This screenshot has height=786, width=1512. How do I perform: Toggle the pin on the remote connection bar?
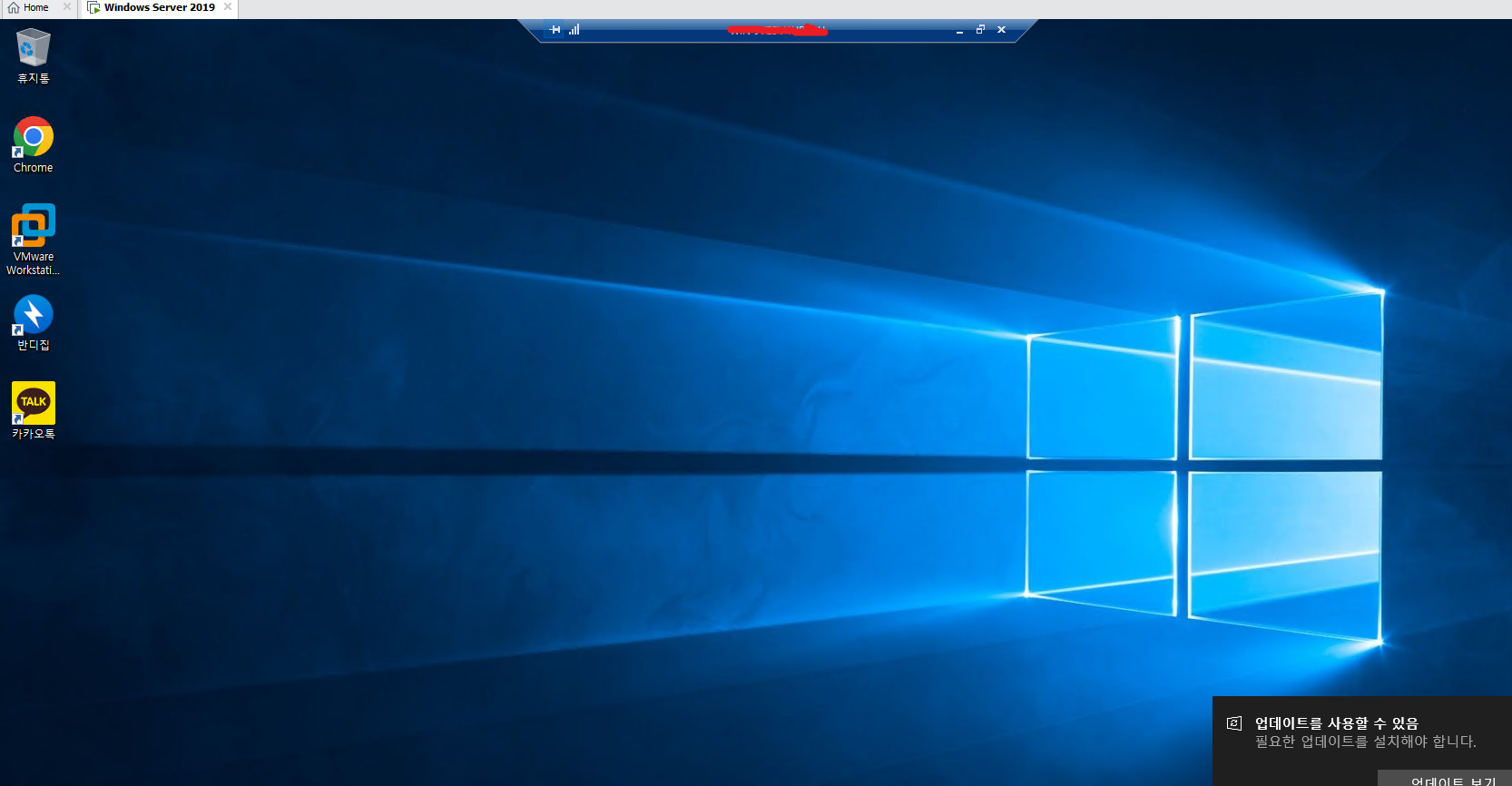(x=555, y=30)
